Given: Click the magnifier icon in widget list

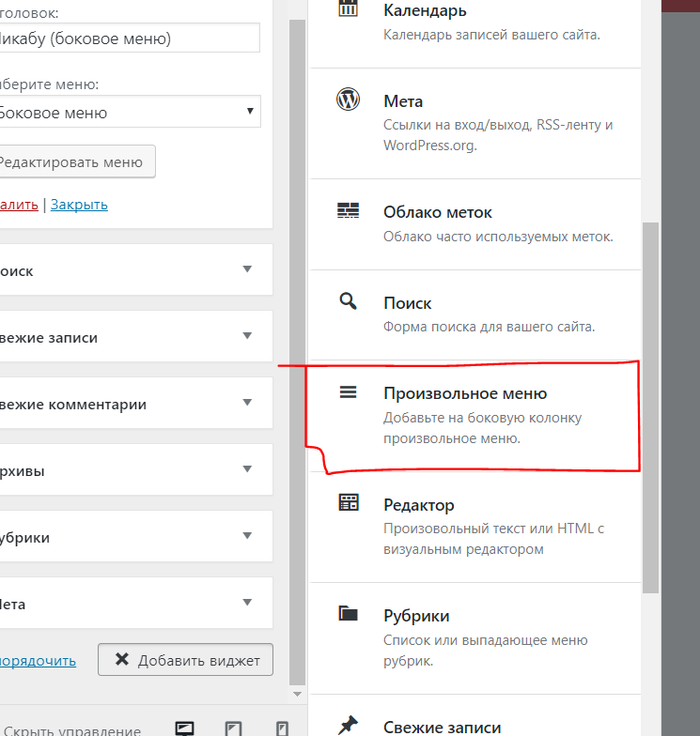Looking at the screenshot, I should pos(348,301).
